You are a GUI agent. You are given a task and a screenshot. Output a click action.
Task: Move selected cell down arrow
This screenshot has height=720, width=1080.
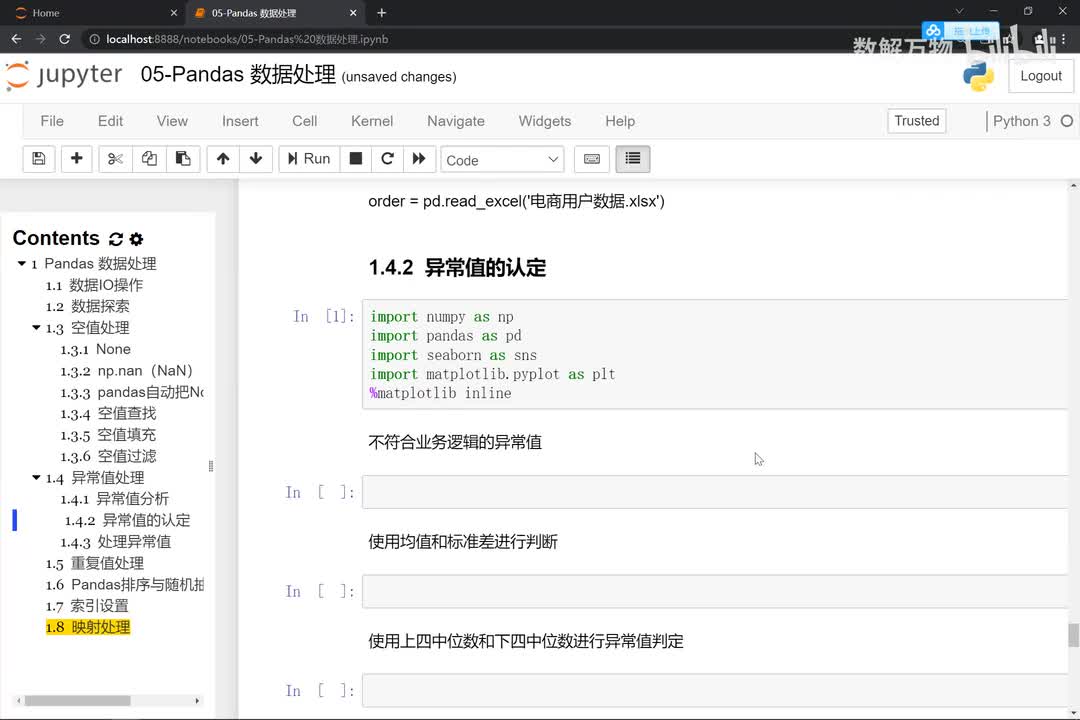pos(256,159)
